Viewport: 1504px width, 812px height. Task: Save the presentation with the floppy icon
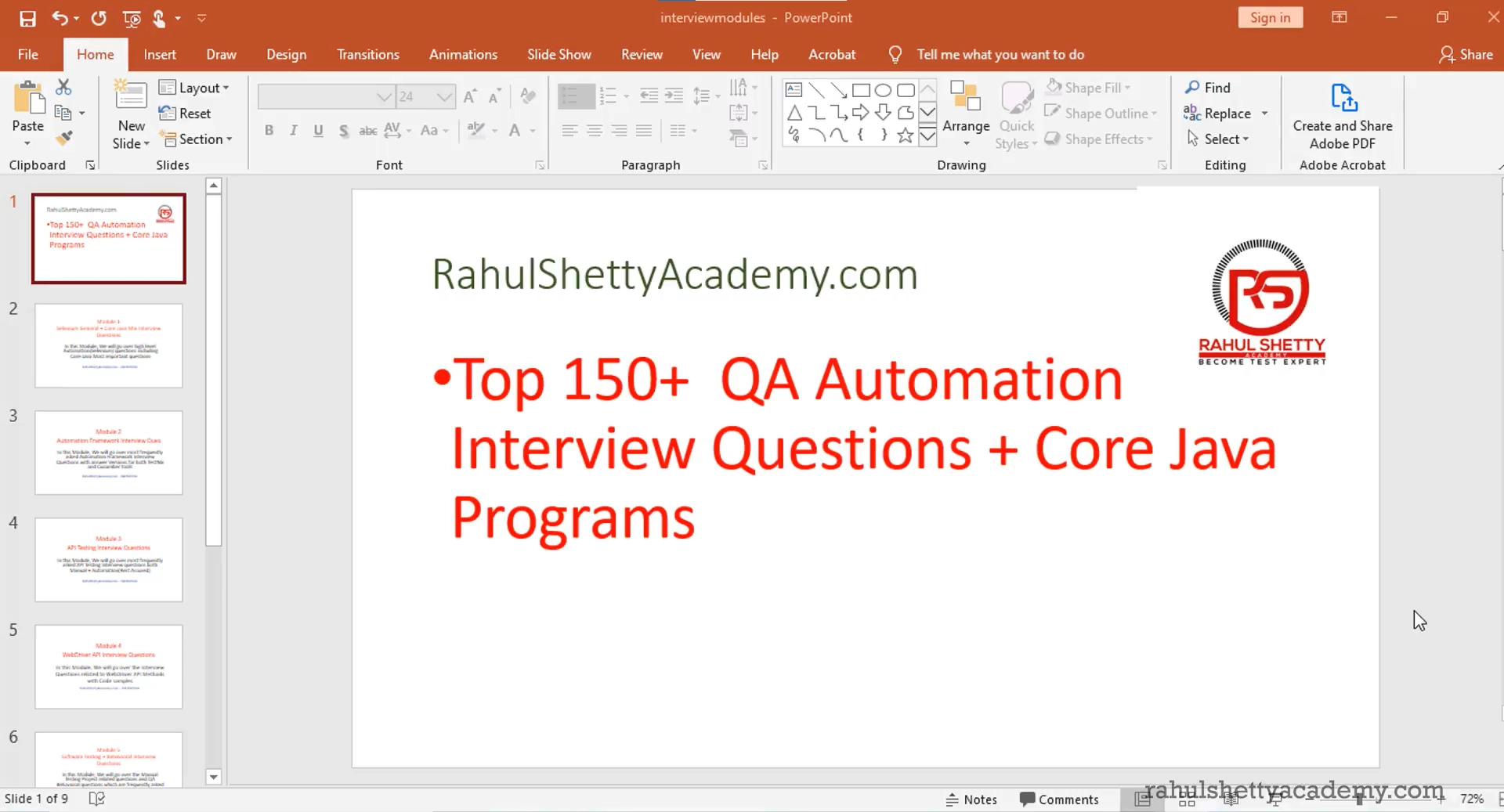[x=27, y=18]
